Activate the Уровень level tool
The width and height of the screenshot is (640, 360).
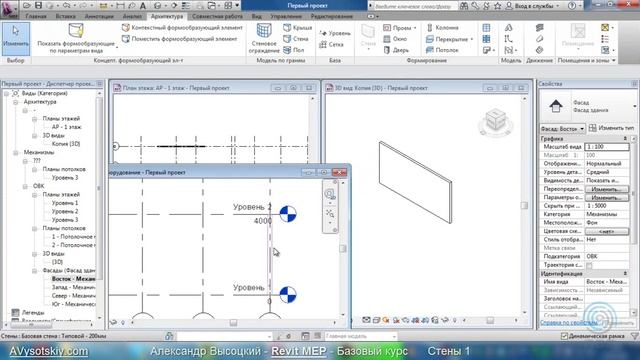pos(335,33)
